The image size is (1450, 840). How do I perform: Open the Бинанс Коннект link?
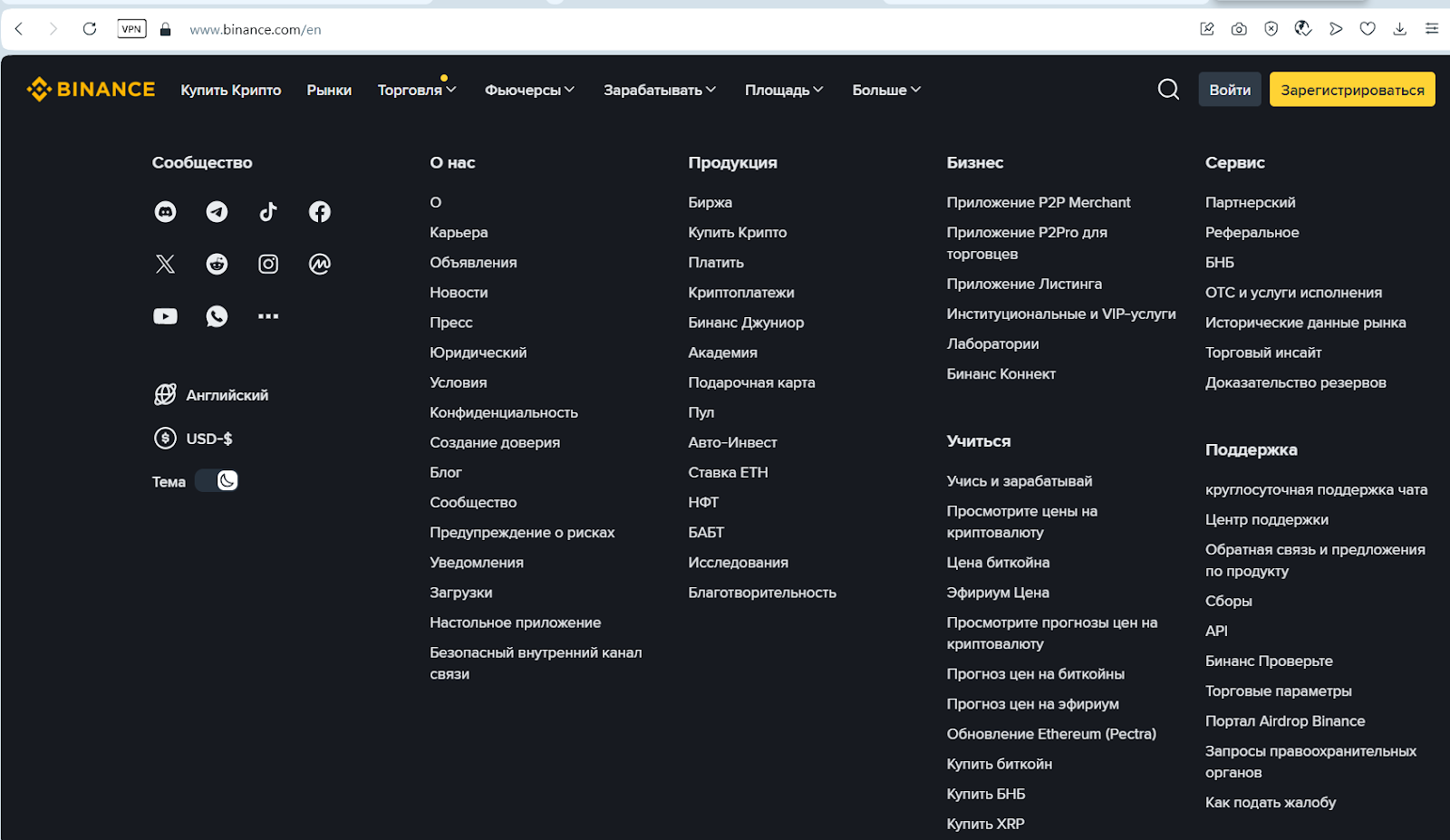click(1001, 373)
